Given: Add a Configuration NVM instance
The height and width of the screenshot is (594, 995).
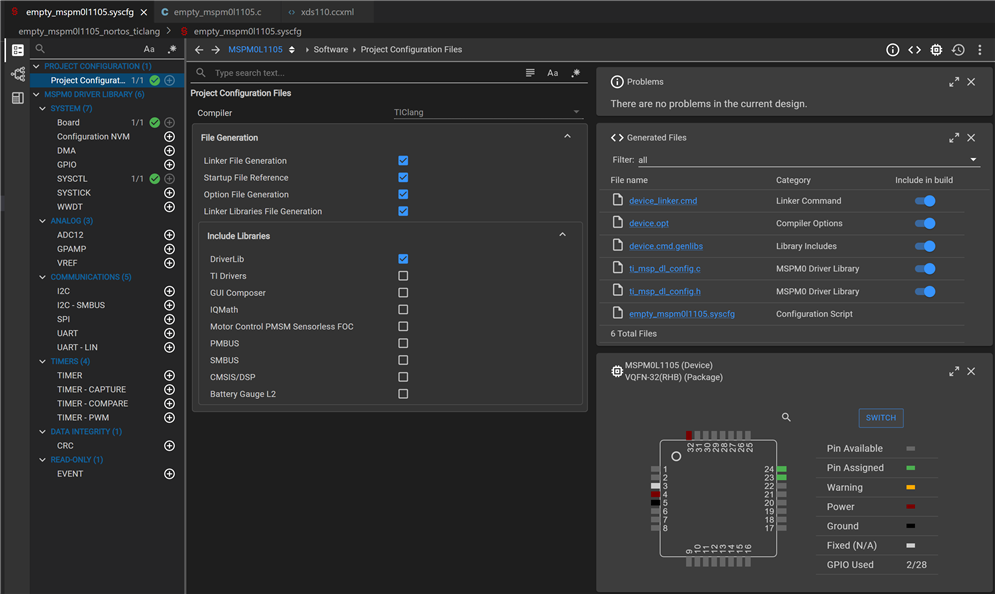Looking at the screenshot, I should pos(169,136).
